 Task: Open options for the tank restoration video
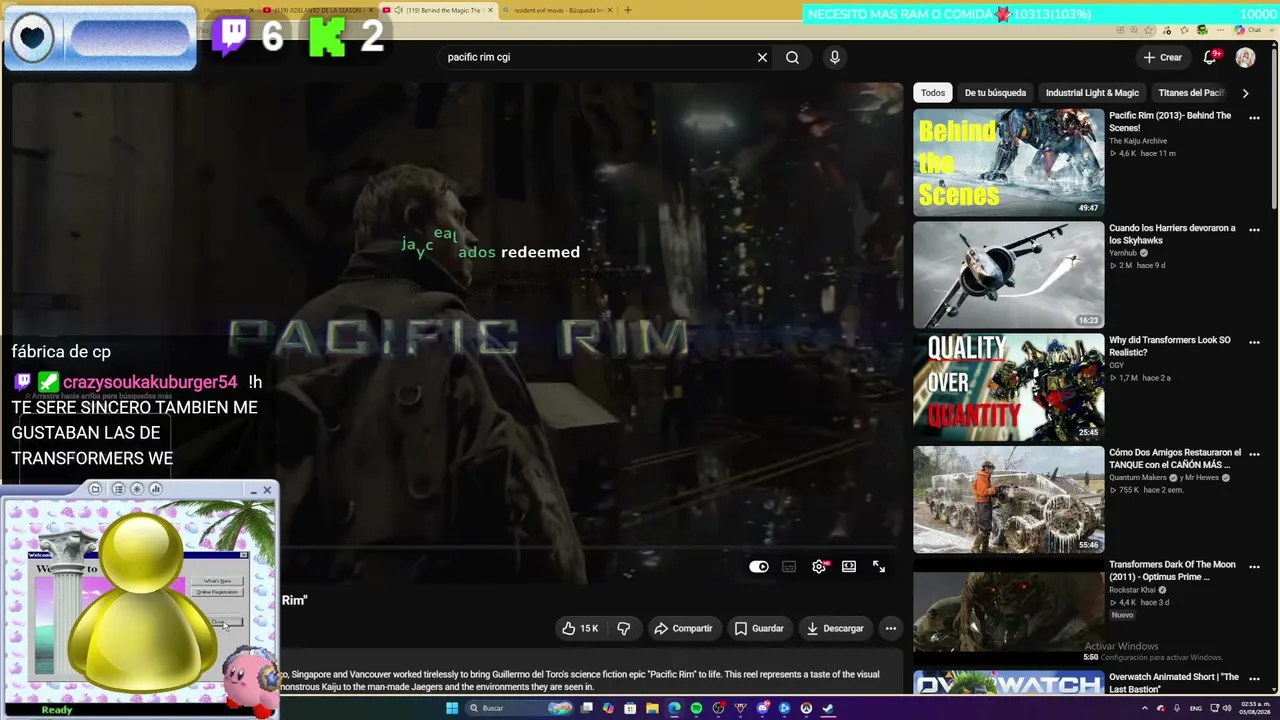coord(1254,455)
